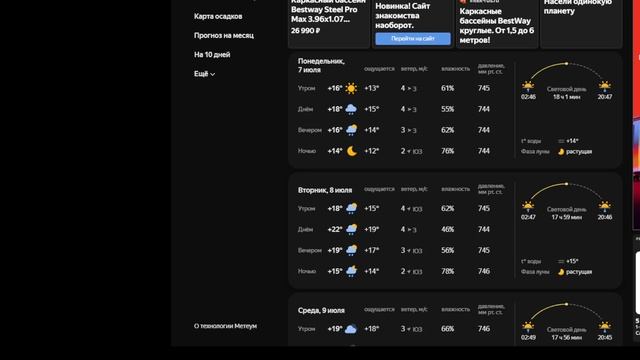The height and width of the screenshot is (360, 640).
Task: Click the Вторник, 8 июля heading
Action: (x=325, y=190)
